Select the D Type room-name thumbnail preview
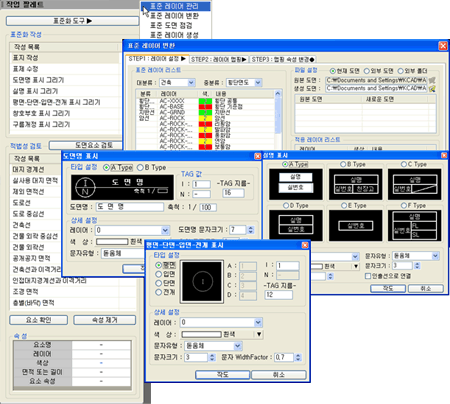 tap(296, 225)
